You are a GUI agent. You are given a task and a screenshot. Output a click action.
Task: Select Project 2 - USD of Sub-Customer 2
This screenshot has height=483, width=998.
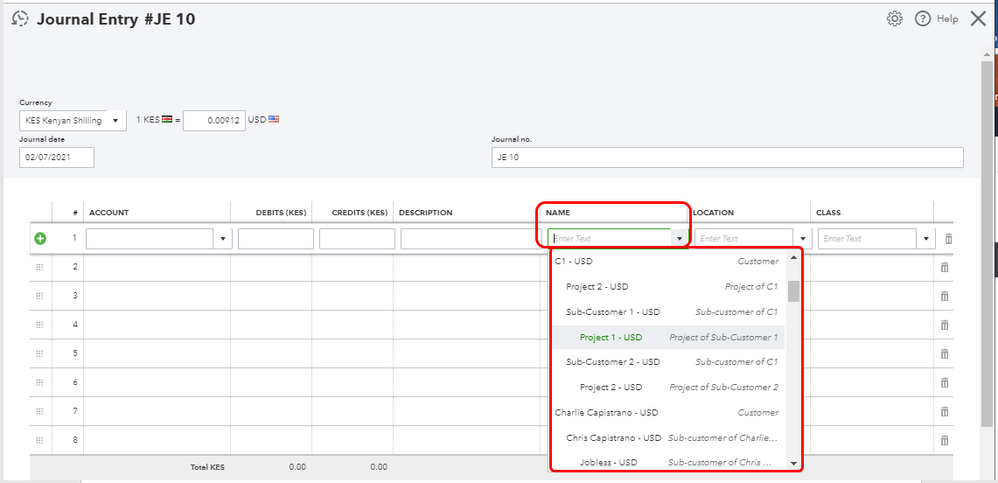pyautogui.click(x=667, y=387)
